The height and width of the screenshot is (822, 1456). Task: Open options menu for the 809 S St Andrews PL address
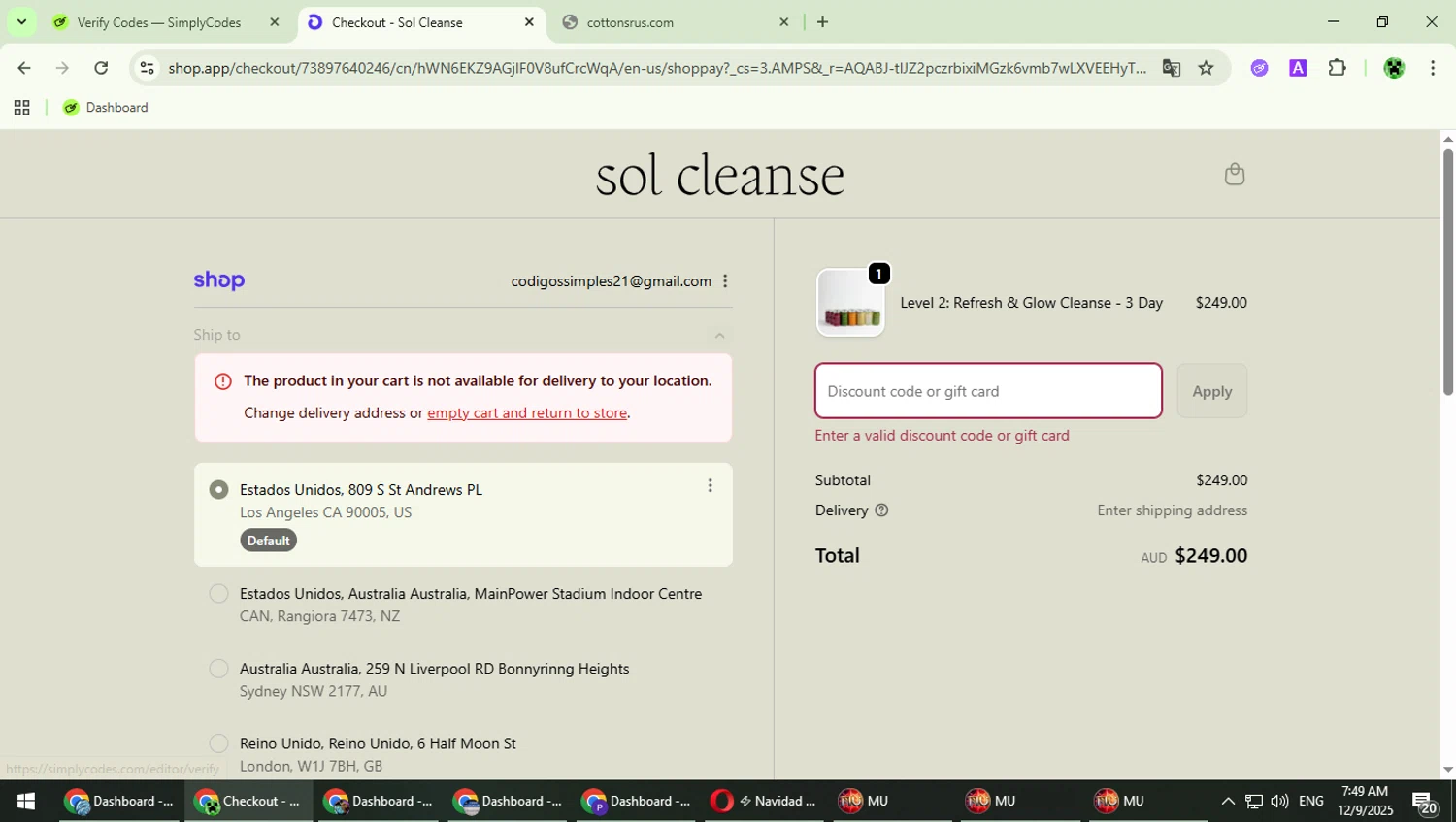710,486
